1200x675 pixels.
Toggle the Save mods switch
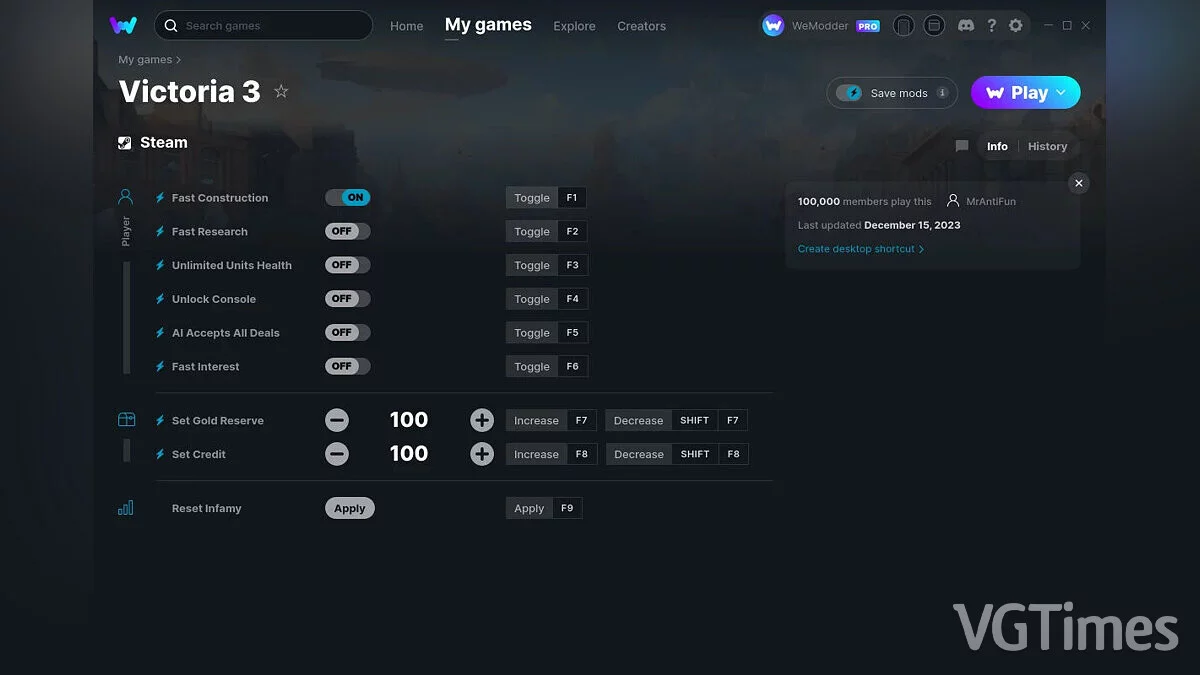tap(849, 93)
